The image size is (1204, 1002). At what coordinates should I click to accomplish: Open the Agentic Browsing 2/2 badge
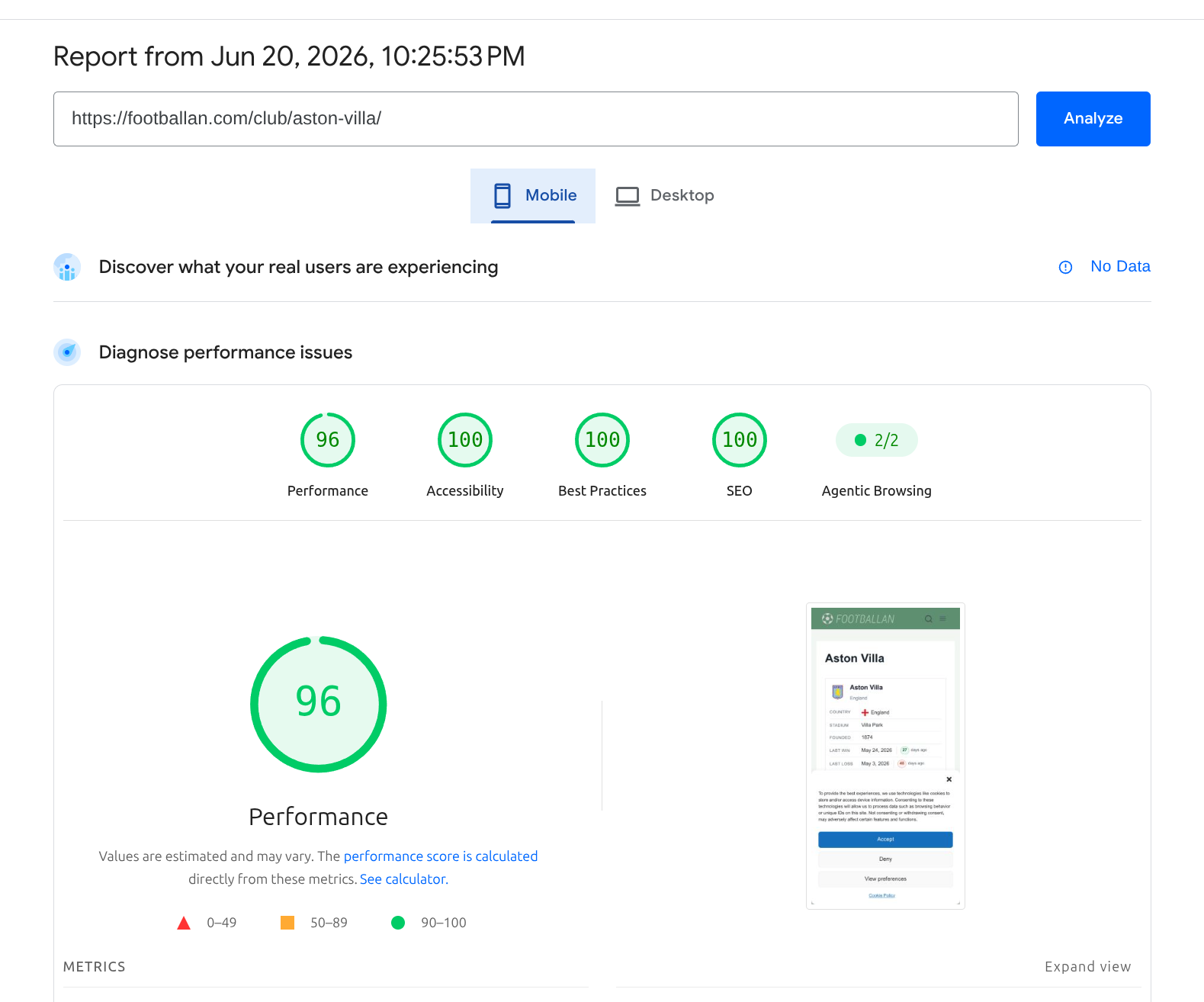click(877, 440)
